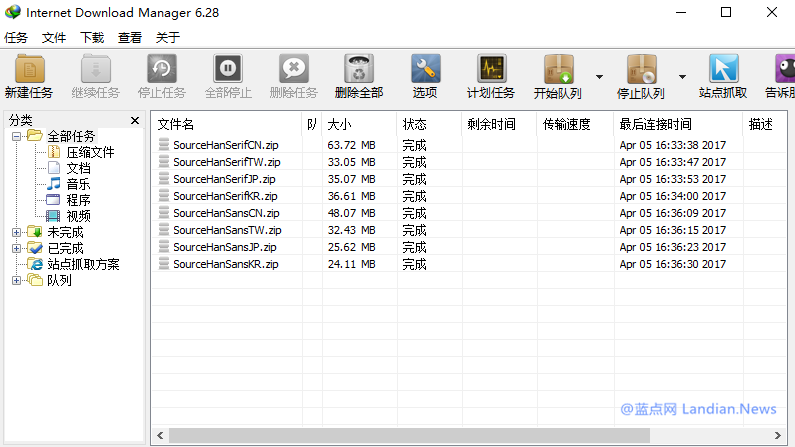Open the 停止队列 dropdown arrow

pyautogui.click(x=682, y=77)
